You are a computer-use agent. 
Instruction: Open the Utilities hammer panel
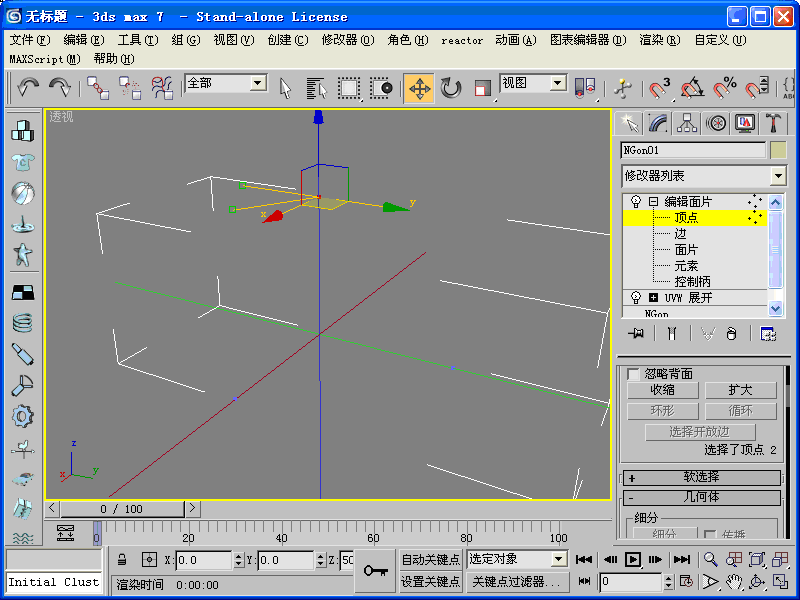pyautogui.click(x=774, y=123)
